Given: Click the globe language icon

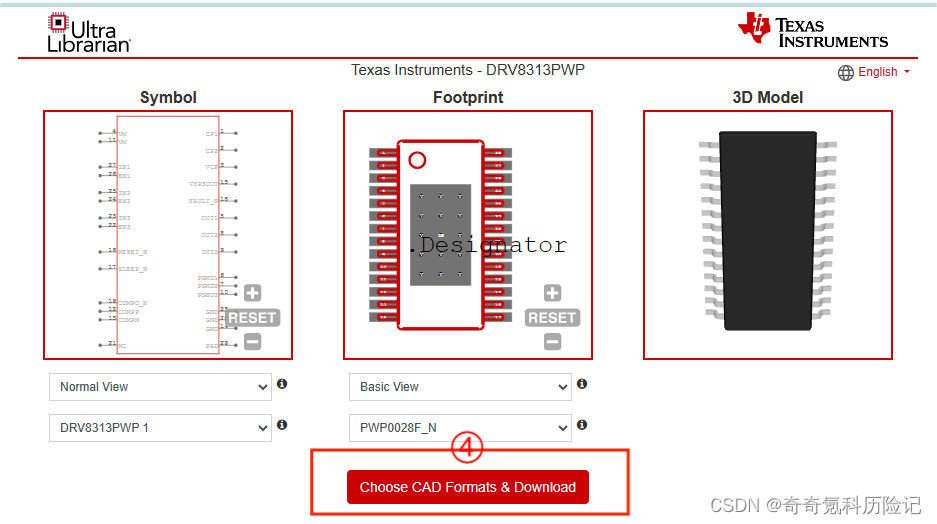Looking at the screenshot, I should 846,73.
